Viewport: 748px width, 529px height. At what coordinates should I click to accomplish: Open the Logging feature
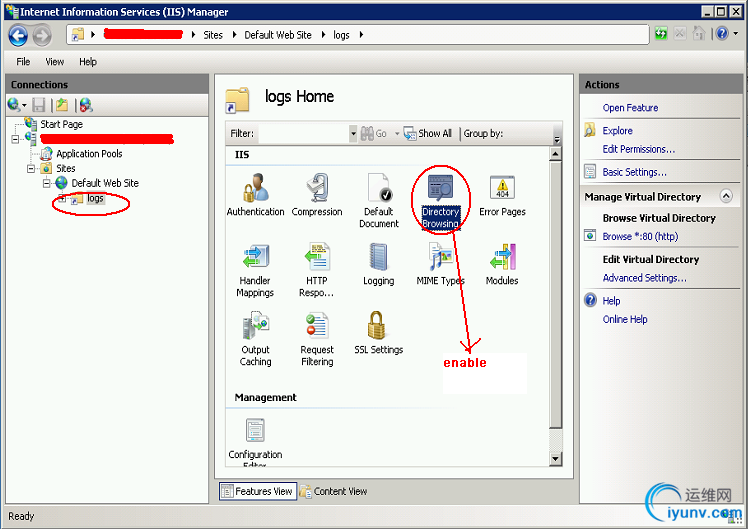coord(379,264)
